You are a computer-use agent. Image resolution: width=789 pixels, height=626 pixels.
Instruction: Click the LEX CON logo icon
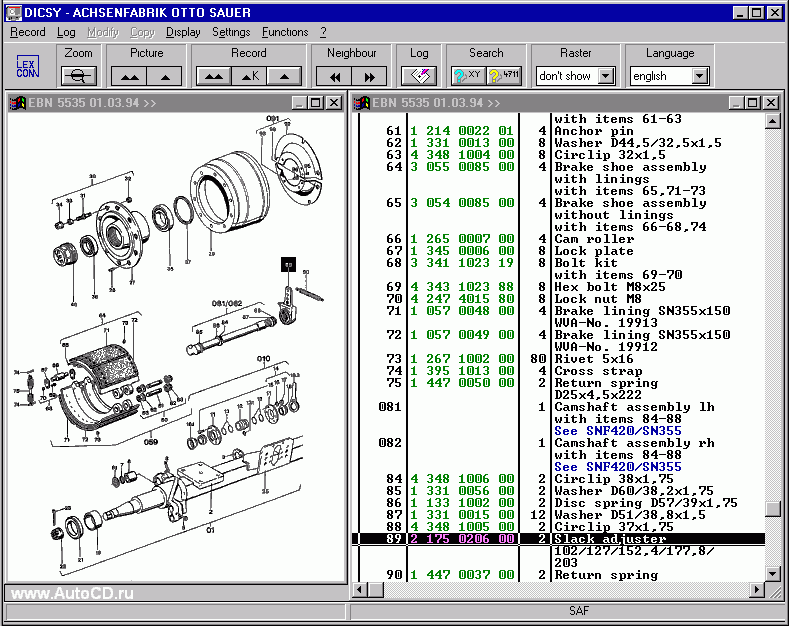(x=27, y=67)
